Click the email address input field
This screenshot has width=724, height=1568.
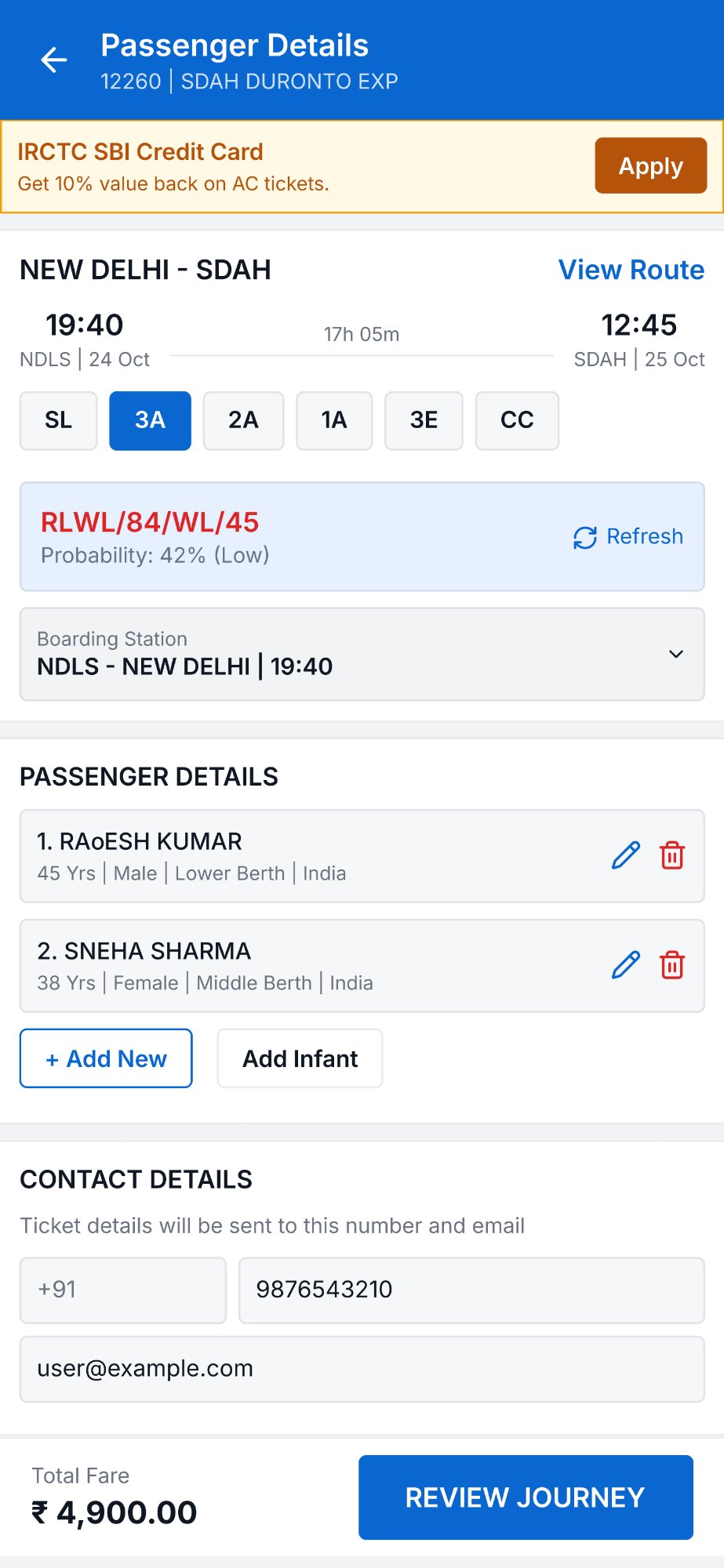coord(362,1369)
